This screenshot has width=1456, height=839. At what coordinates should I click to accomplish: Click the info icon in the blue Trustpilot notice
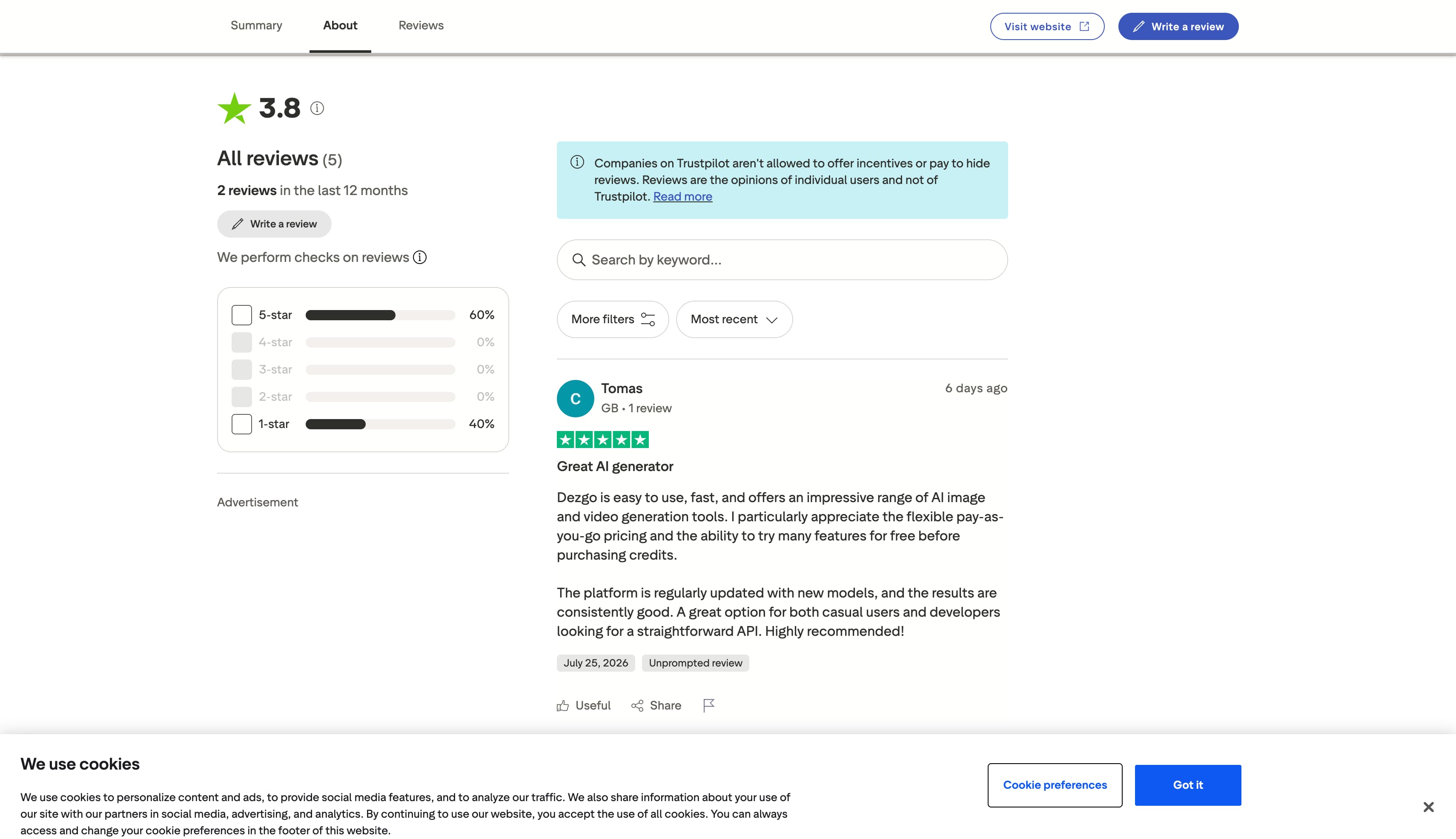(x=577, y=163)
